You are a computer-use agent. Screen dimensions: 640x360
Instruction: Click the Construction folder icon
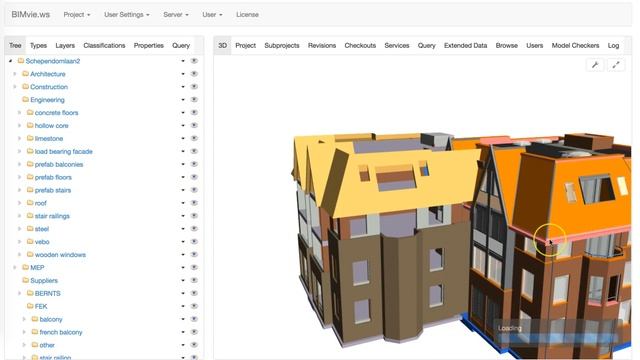25,87
